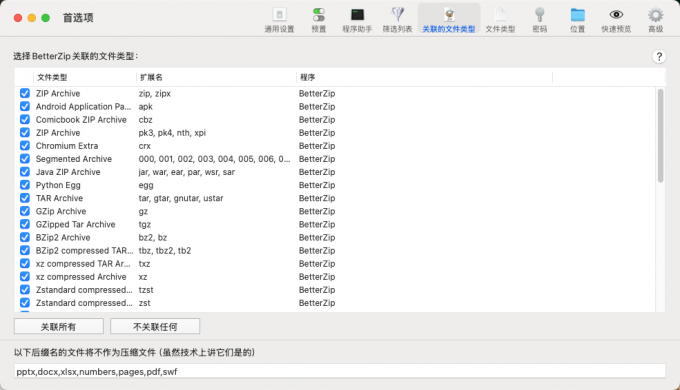680x390 pixels.
Task: Toggle the ZIP Archive pk3, pk4 checkbox
Action: pyautogui.click(x=25, y=132)
